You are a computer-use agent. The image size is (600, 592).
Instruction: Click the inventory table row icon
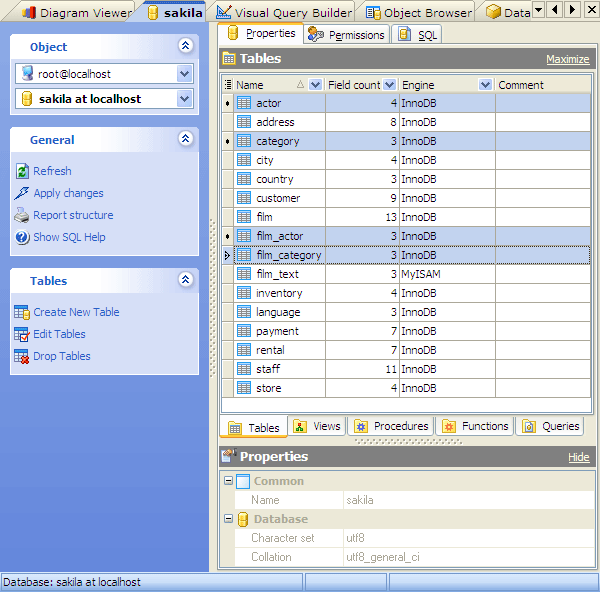[x=244, y=293]
